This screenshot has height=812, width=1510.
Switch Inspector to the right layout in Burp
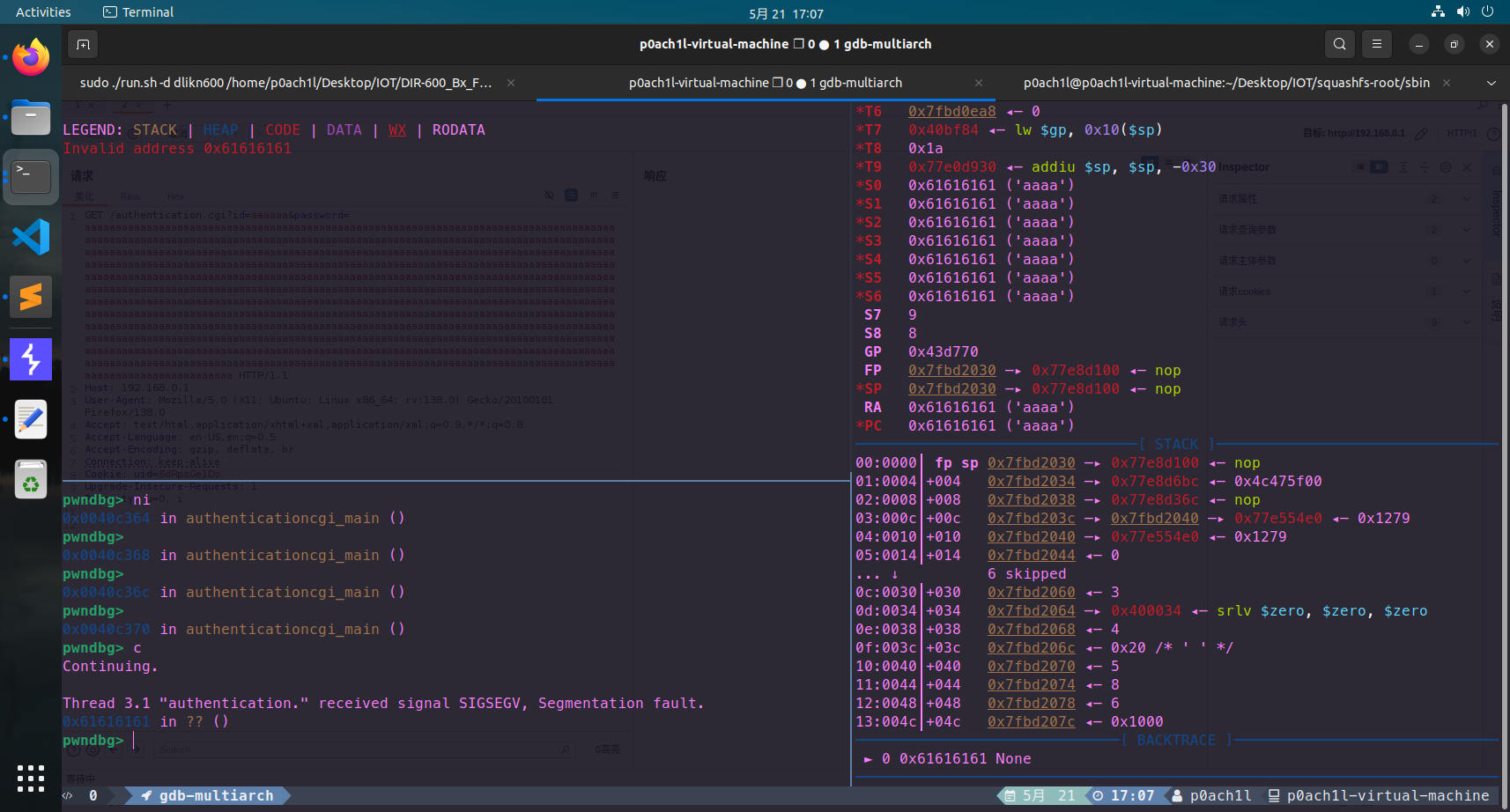tap(1380, 167)
